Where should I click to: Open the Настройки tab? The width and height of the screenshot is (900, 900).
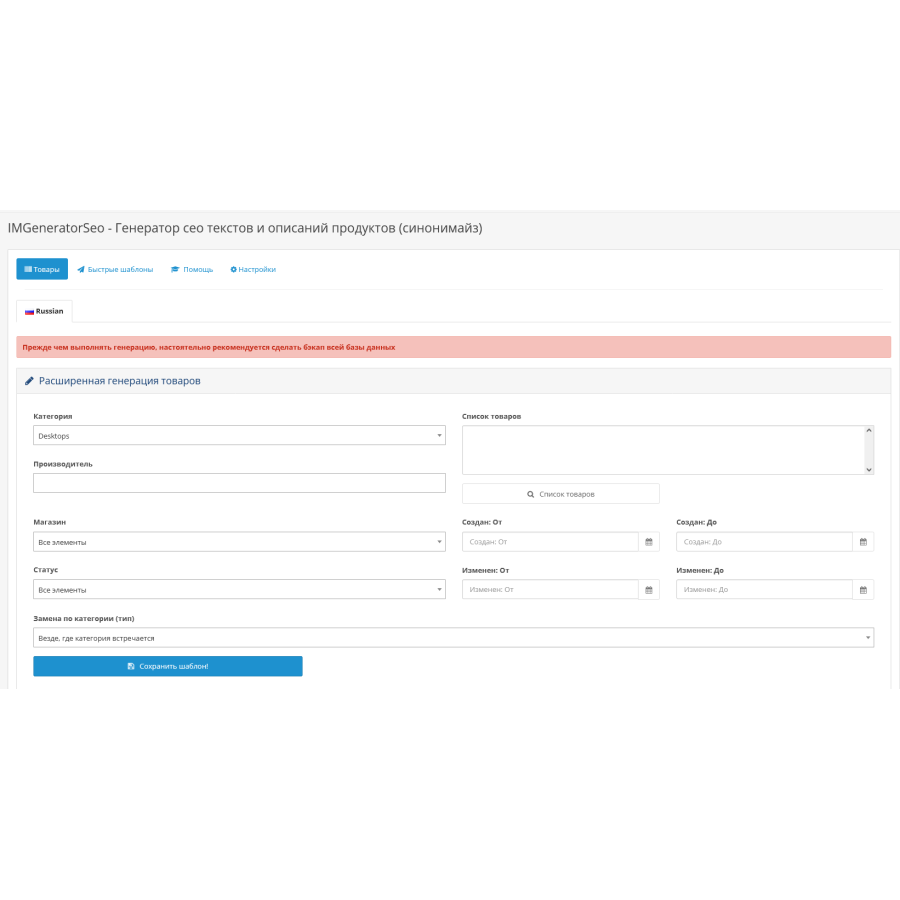(x=253, y=269)
